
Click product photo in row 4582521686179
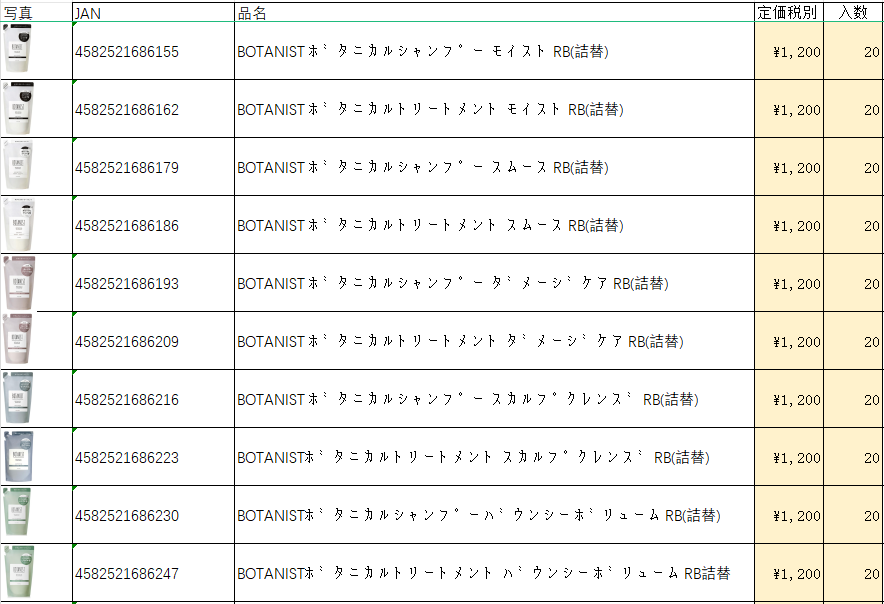tap(17, 165)
